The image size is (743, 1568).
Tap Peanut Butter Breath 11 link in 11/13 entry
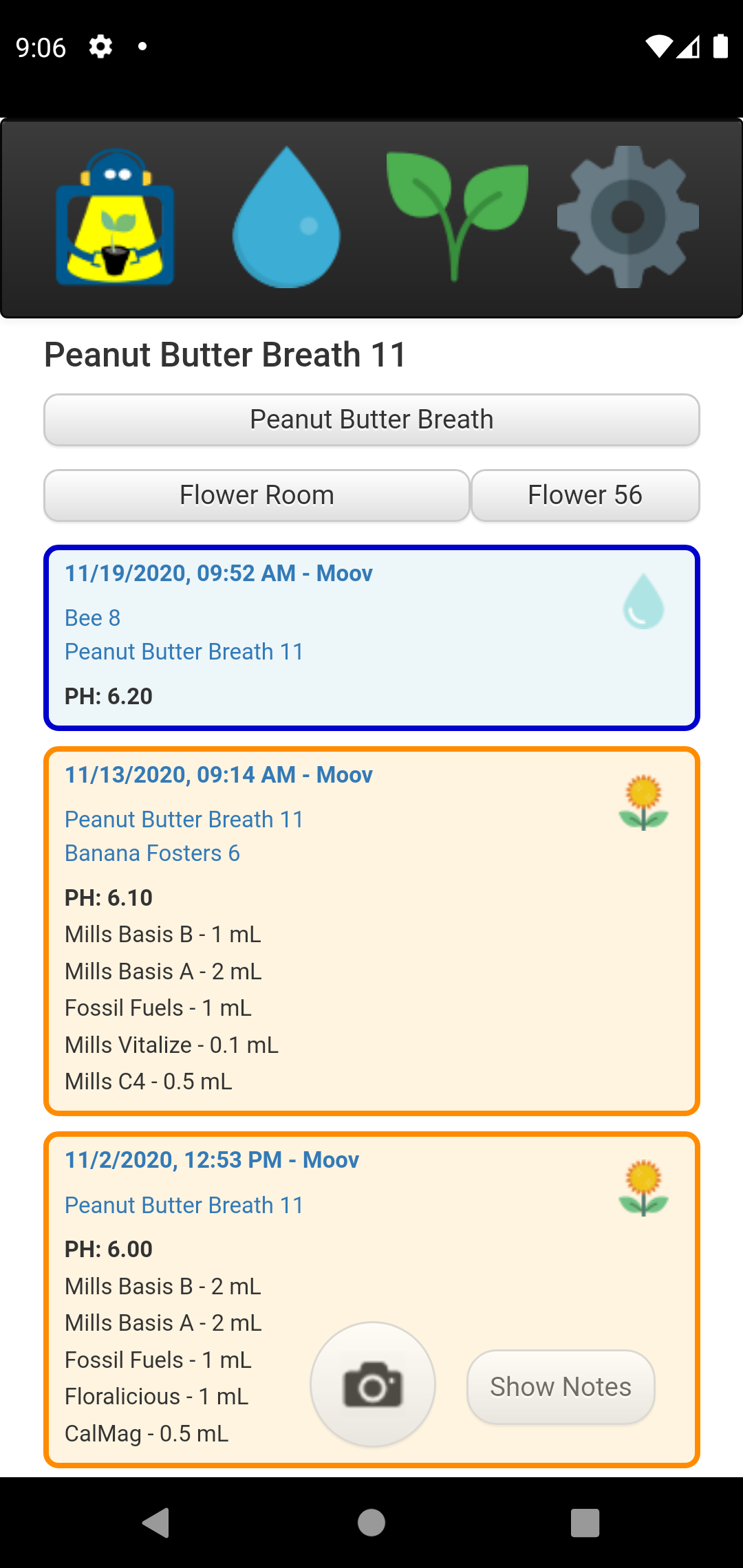pos(184,819)
